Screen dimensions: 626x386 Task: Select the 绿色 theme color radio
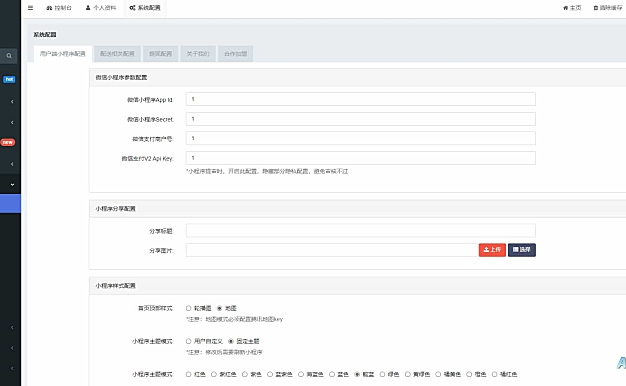click(382, 374)
